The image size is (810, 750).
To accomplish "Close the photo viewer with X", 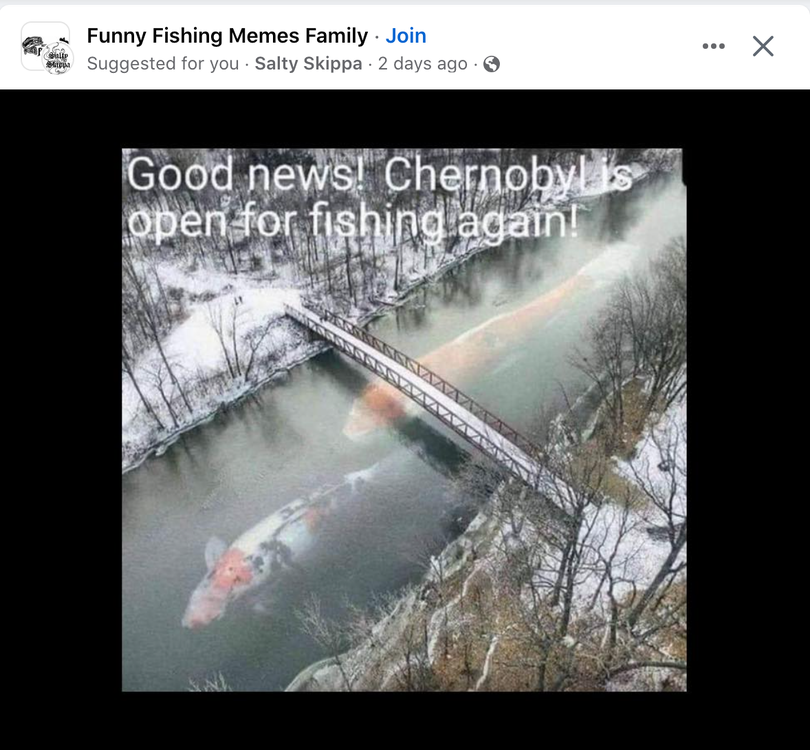I will tap(763, 46).
